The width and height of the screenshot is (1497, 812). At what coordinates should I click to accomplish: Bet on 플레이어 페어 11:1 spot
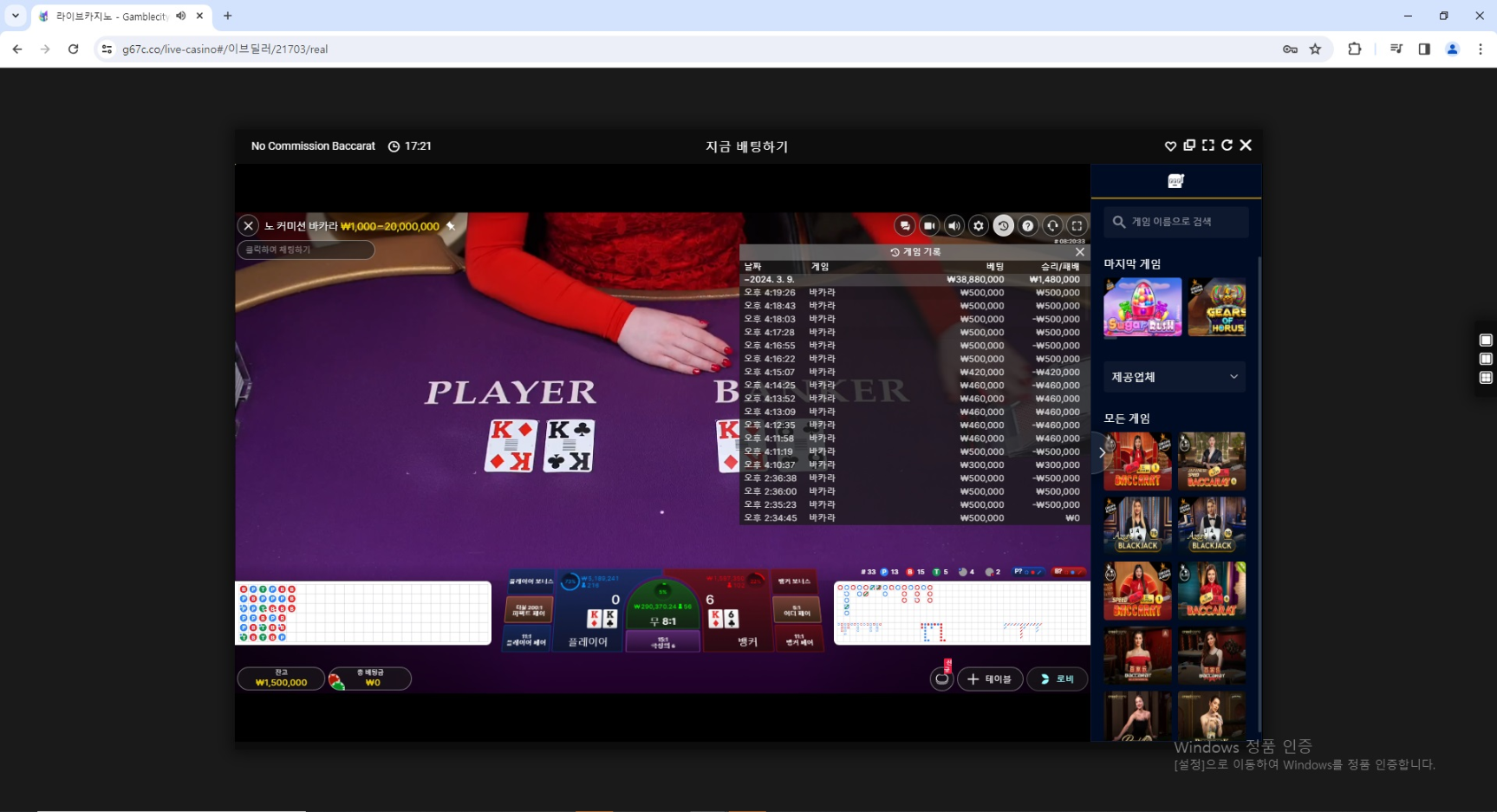tap(526, 640)
